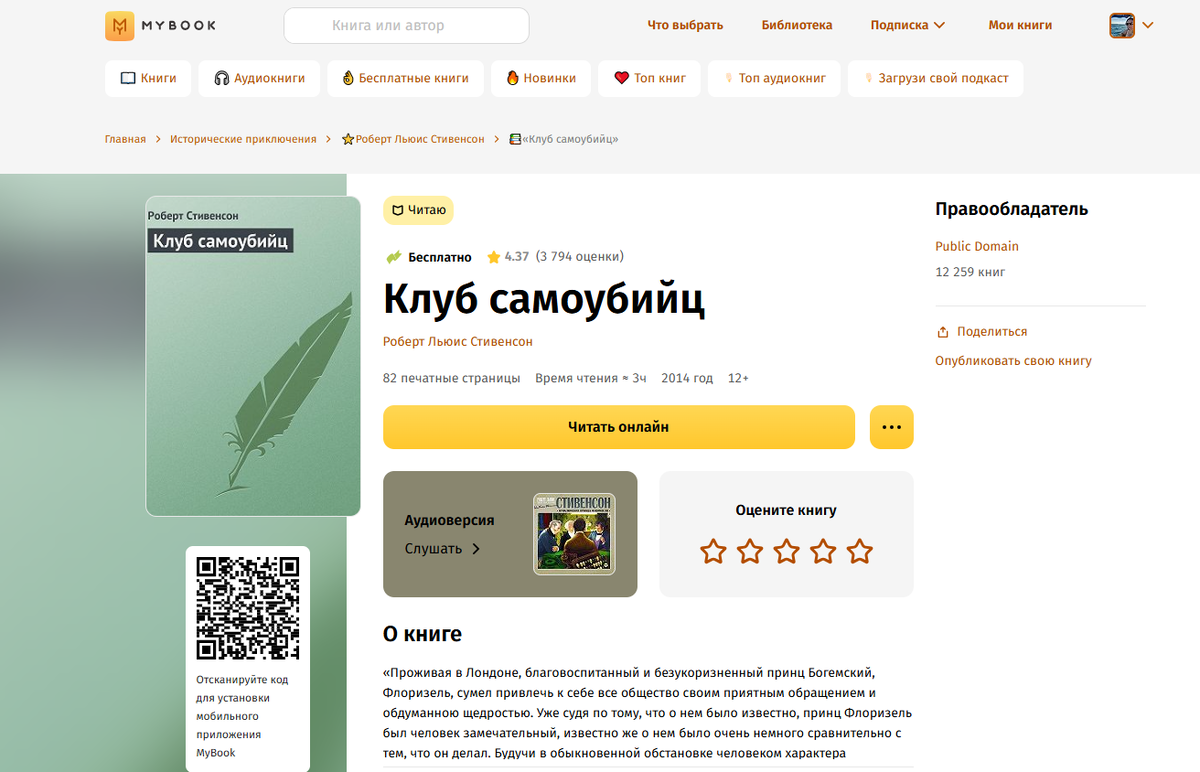
Task: Select the Бесплатные книги tab
Action: [x=405, y=78]
